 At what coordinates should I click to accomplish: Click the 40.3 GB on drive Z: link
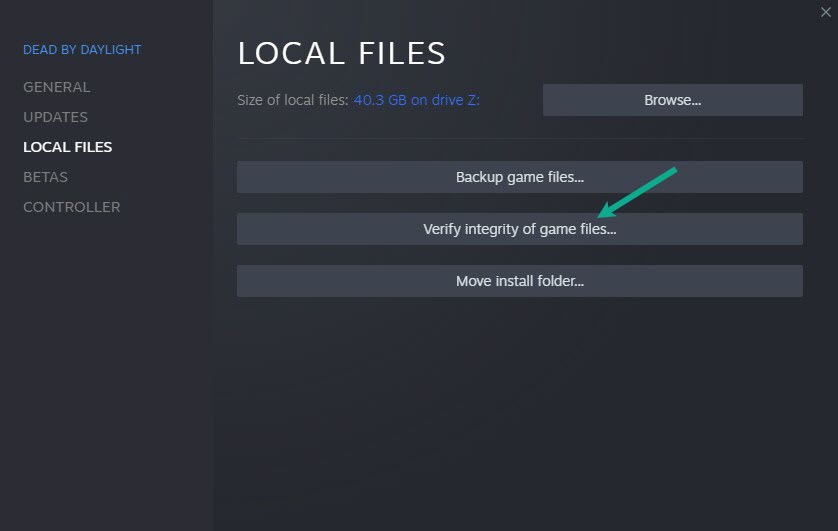point(416,100)
